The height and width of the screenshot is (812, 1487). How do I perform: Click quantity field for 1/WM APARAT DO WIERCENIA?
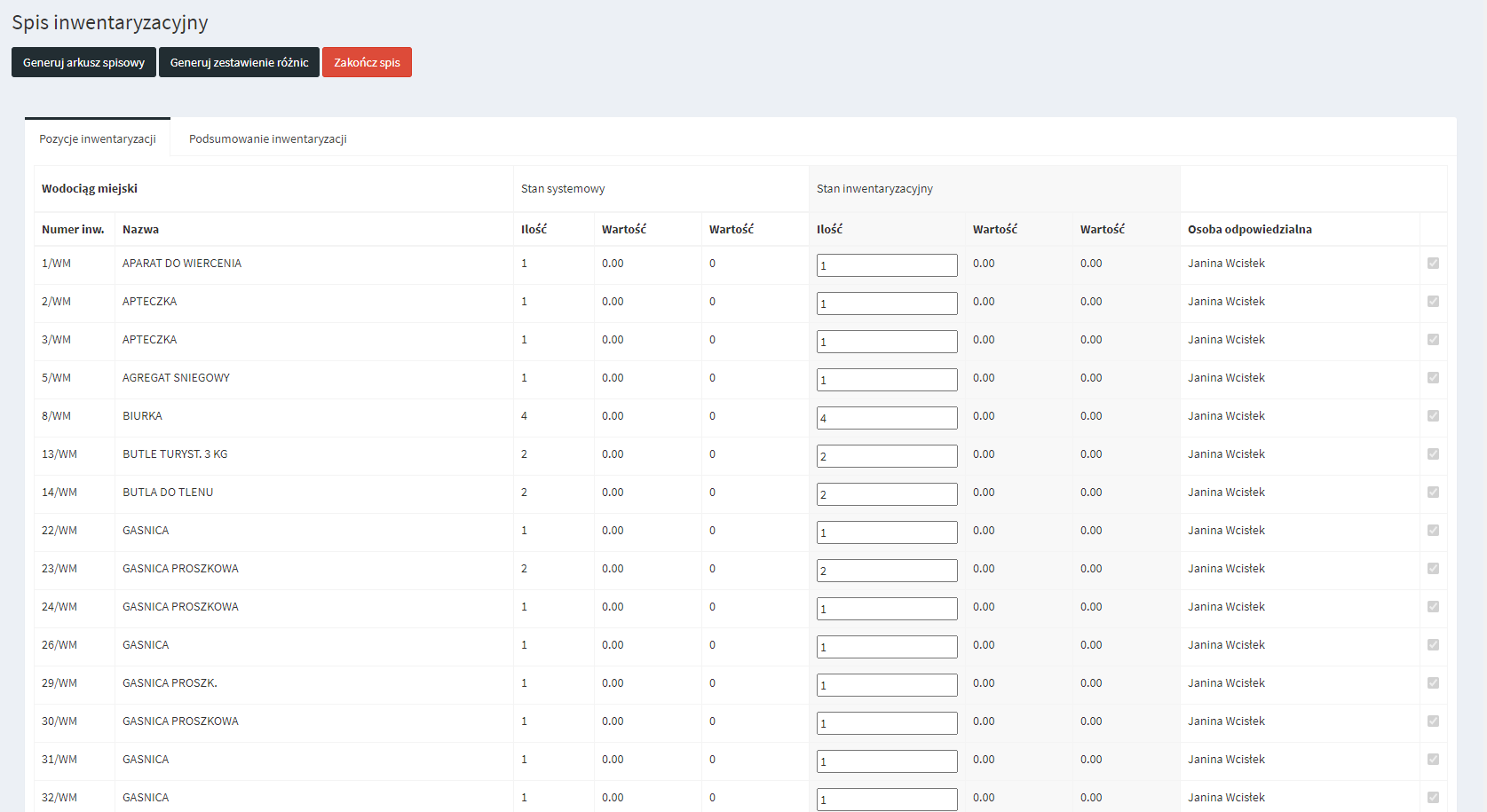[x=886, y=265]
